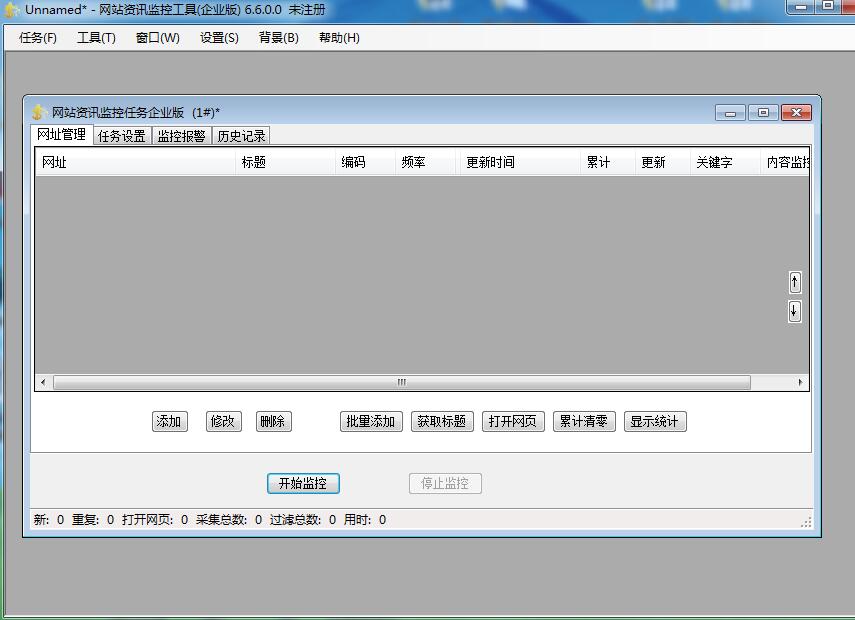Switch to the 历史记录 tab
Screen dimensions: 855x620
pos(240,135)
